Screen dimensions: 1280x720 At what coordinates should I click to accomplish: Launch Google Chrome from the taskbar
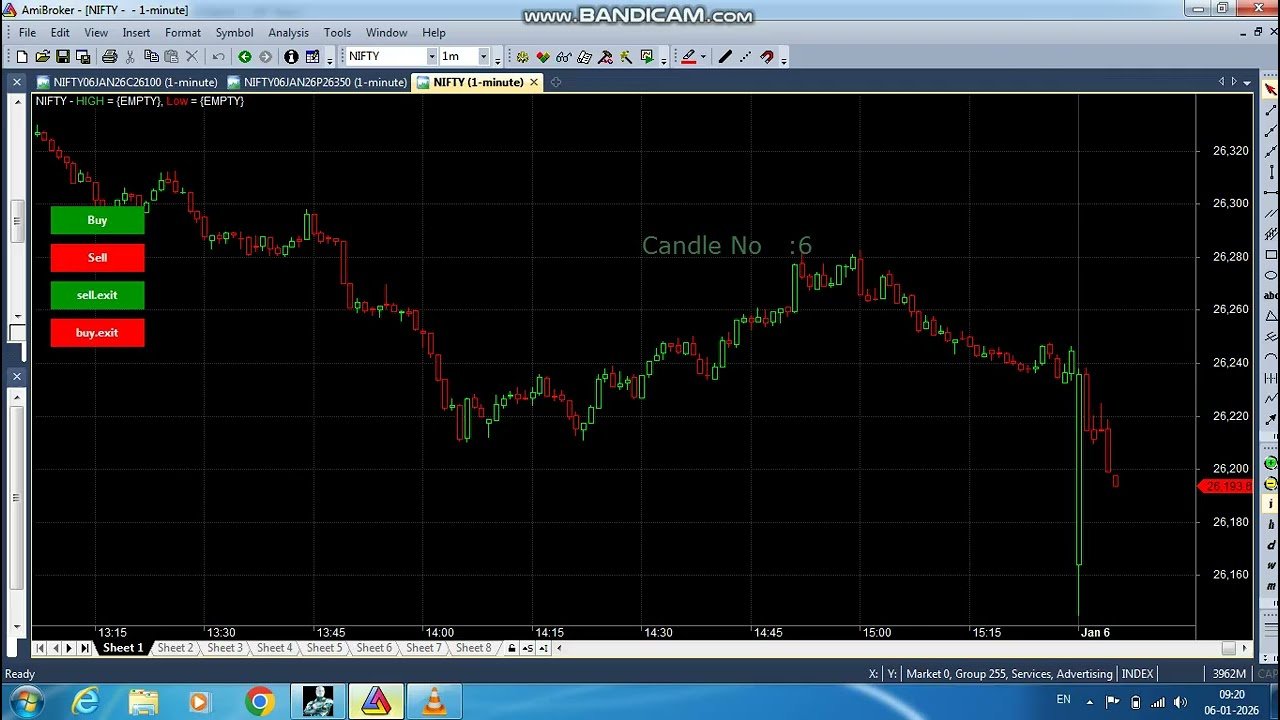[260, 701]
